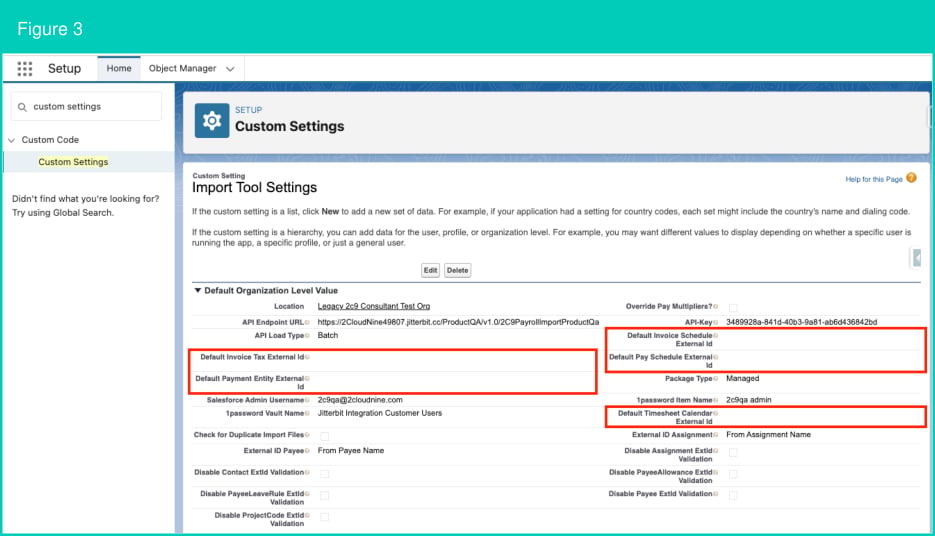Click the search magnifier in Quick Find
935x536 pixels.
point(22,107)
